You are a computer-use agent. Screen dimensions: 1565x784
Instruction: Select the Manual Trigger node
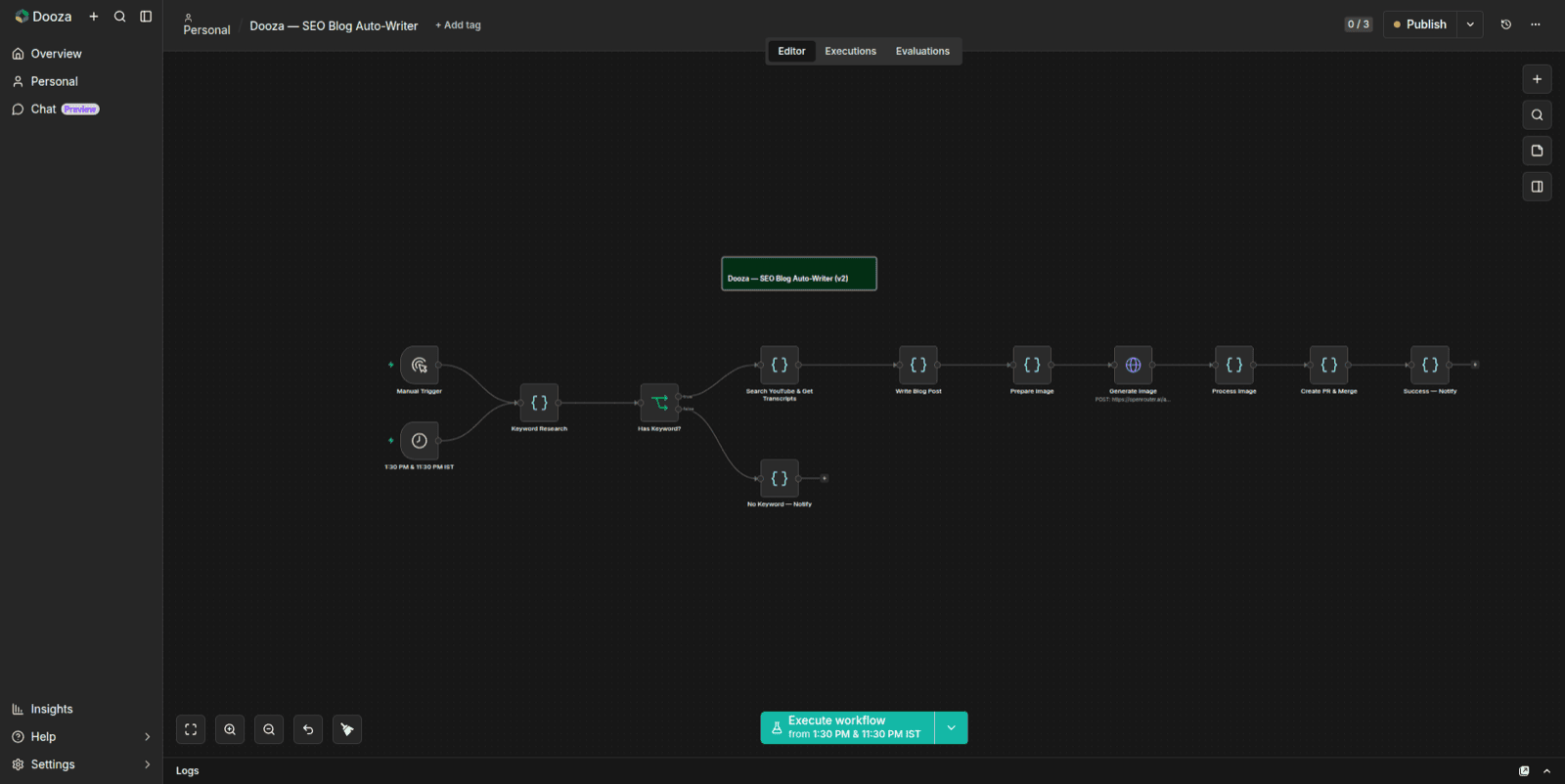click(420, 365)
